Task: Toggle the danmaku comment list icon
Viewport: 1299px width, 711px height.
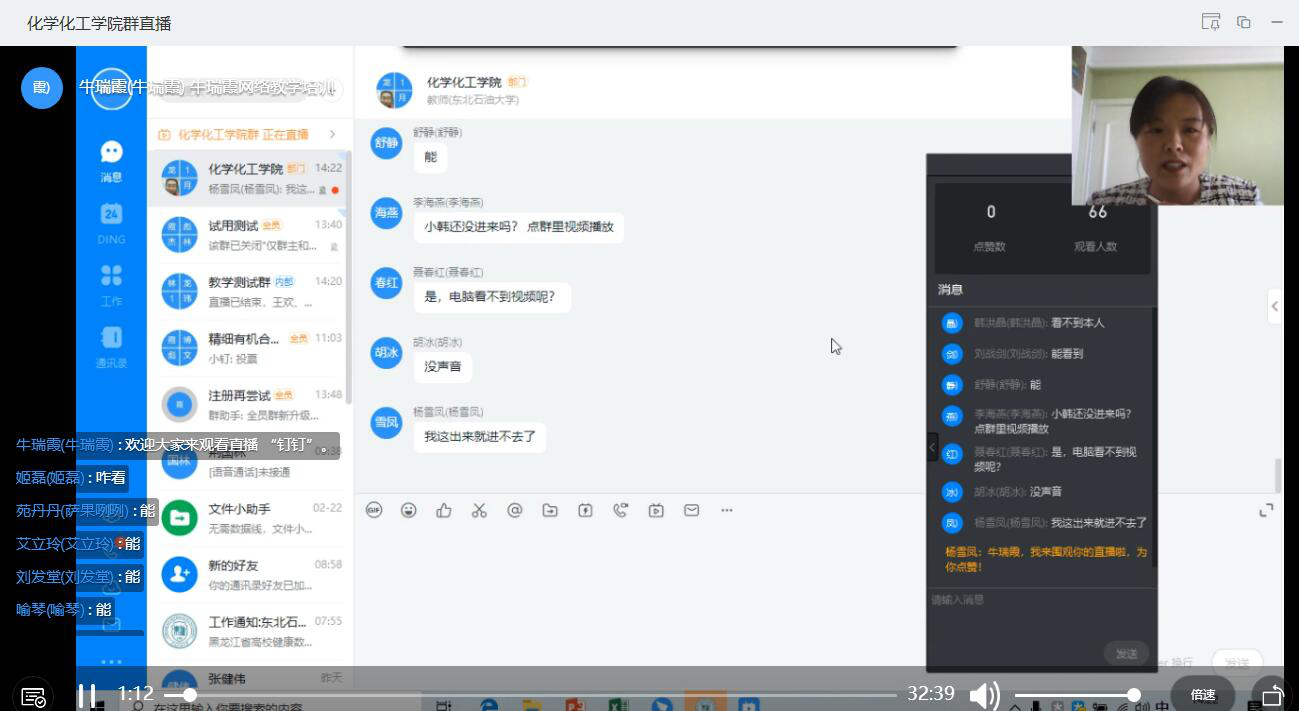Action: coord(32,696)
